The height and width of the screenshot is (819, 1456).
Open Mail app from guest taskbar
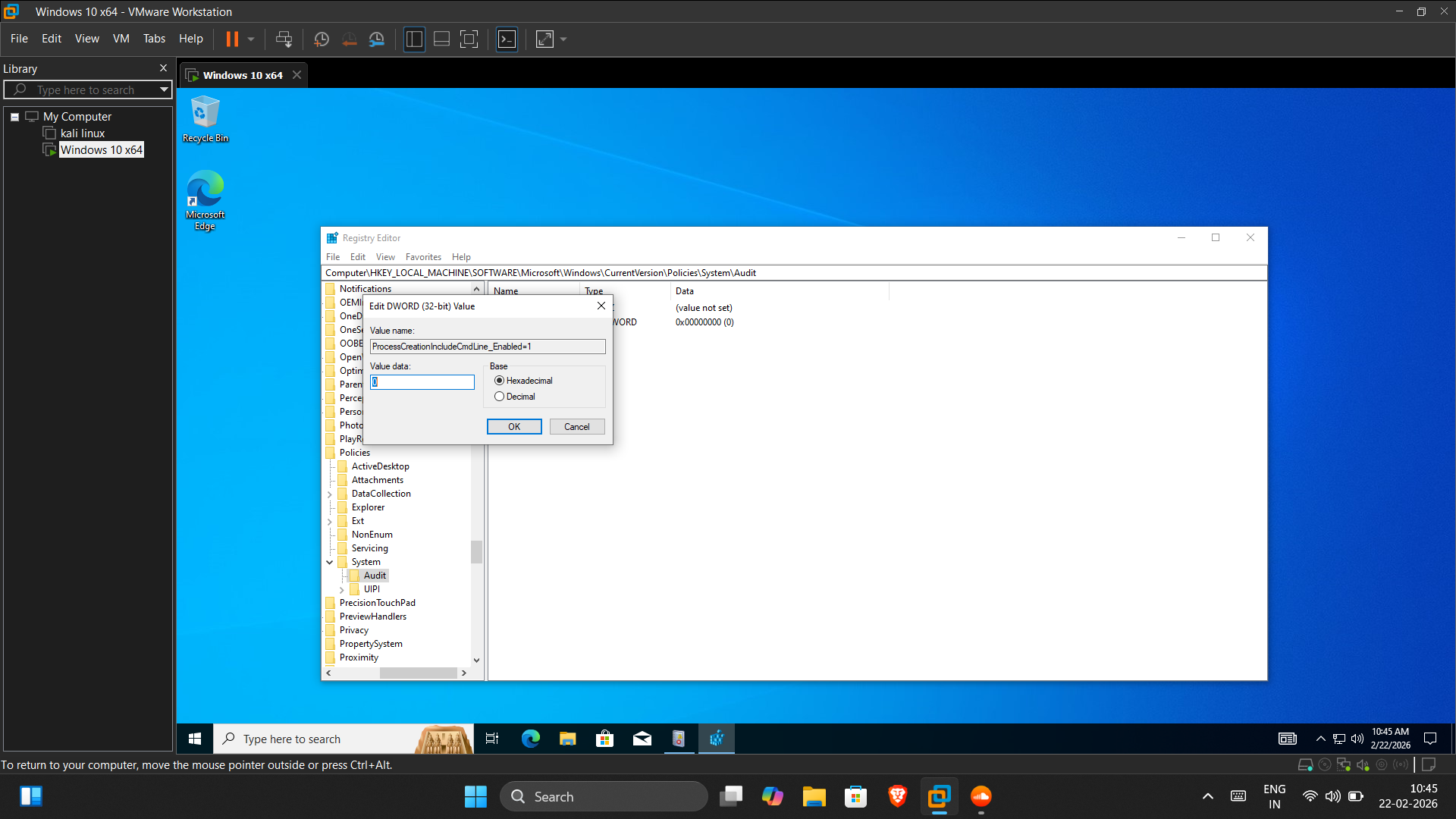[642, 739]
